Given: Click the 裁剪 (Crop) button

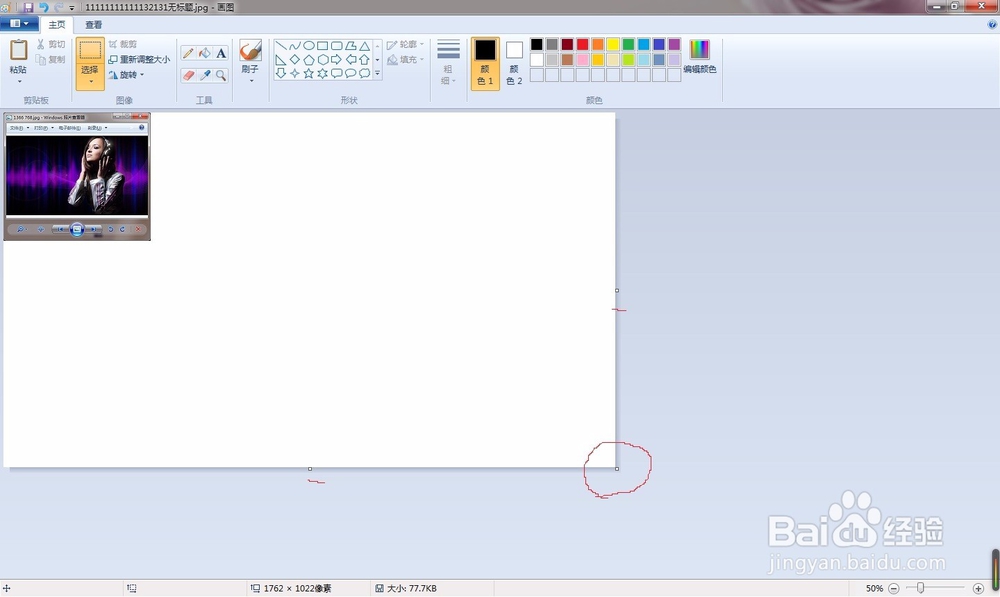Looking at the screenshot, I should tap(123, 44).
